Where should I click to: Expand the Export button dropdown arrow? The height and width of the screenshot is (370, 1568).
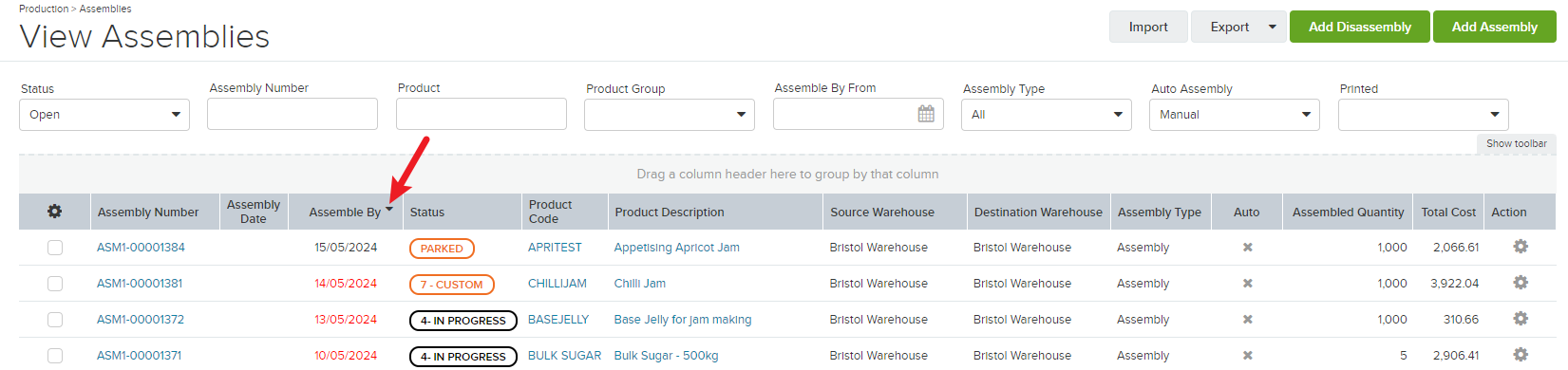coord(1273,27)
